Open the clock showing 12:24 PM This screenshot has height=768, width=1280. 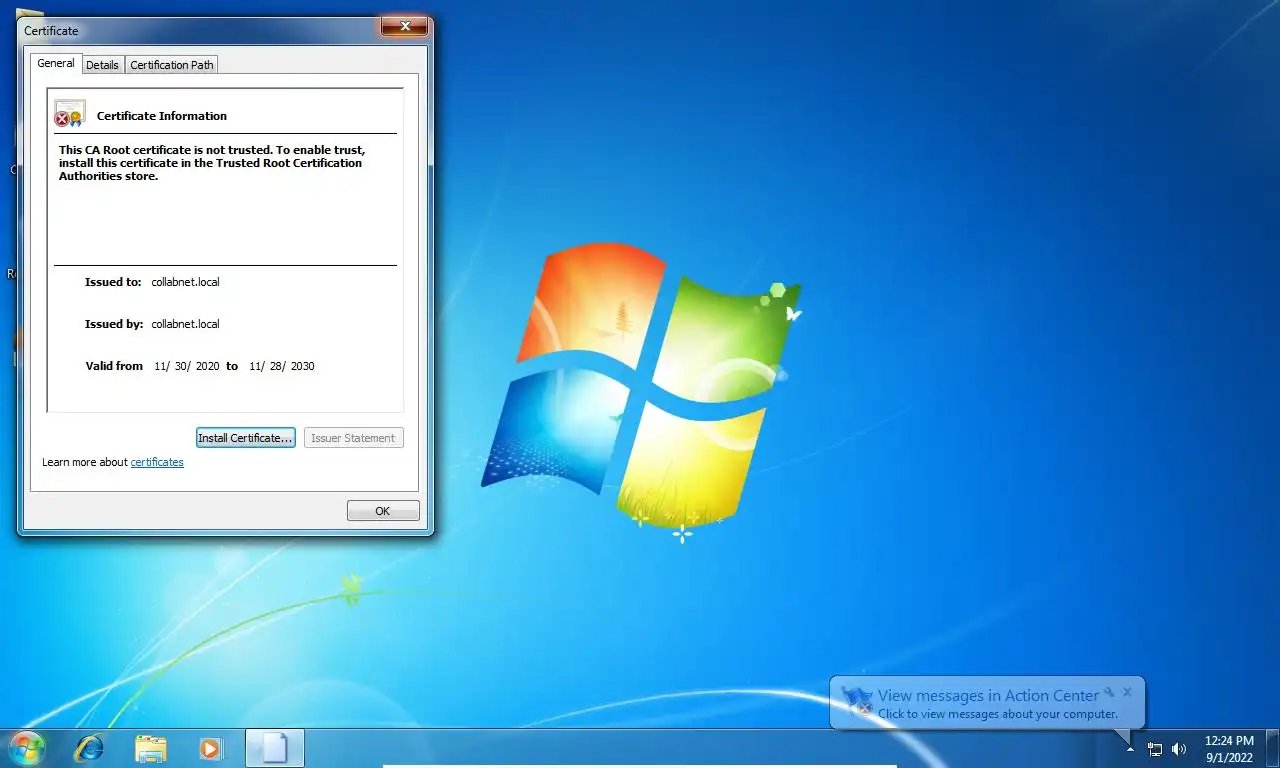point(1229,749)
